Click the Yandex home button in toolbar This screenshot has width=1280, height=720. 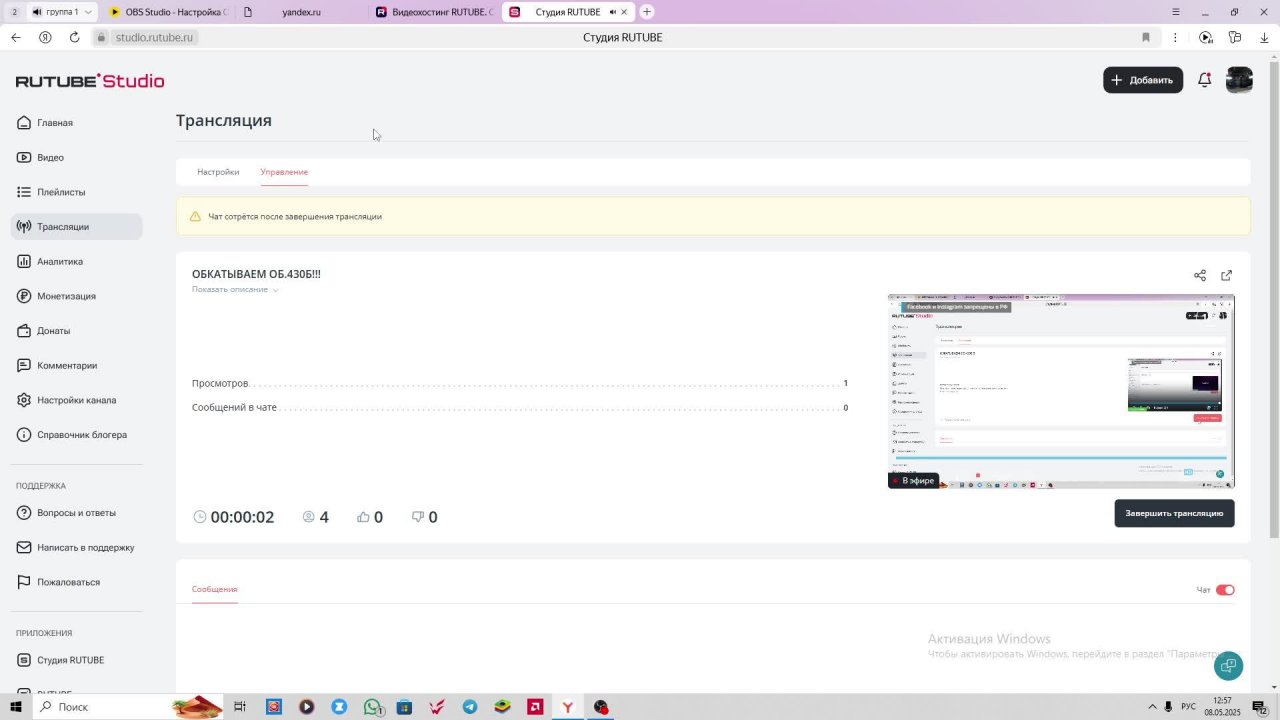click(45, 37)
